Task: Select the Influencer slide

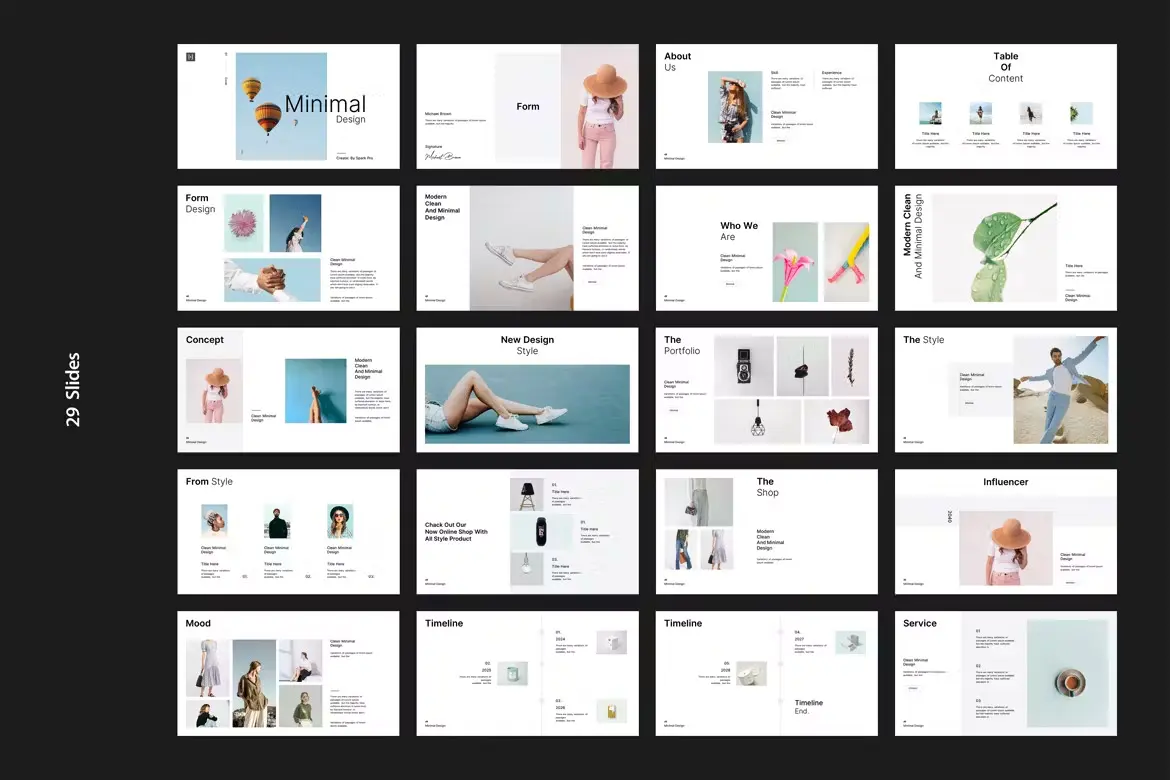Action: (x=1005, y=532)
